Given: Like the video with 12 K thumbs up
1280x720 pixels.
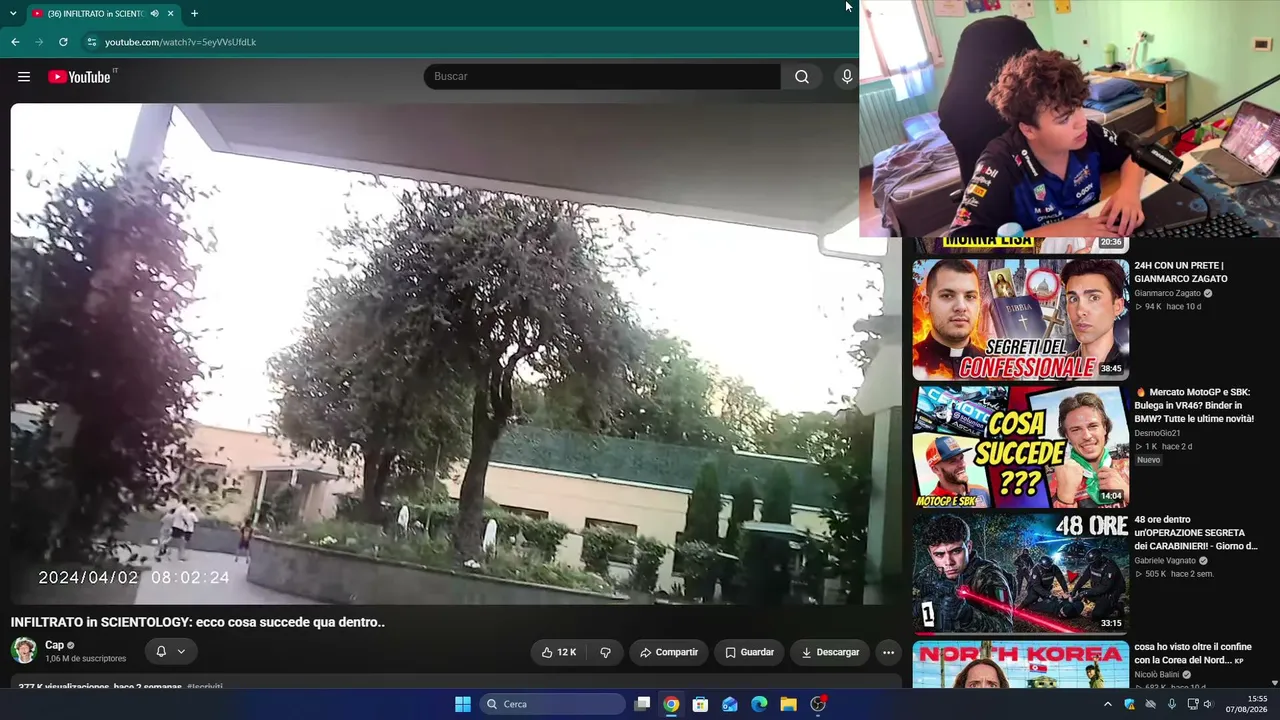Looking at the screenshot, I should point(558,652).
